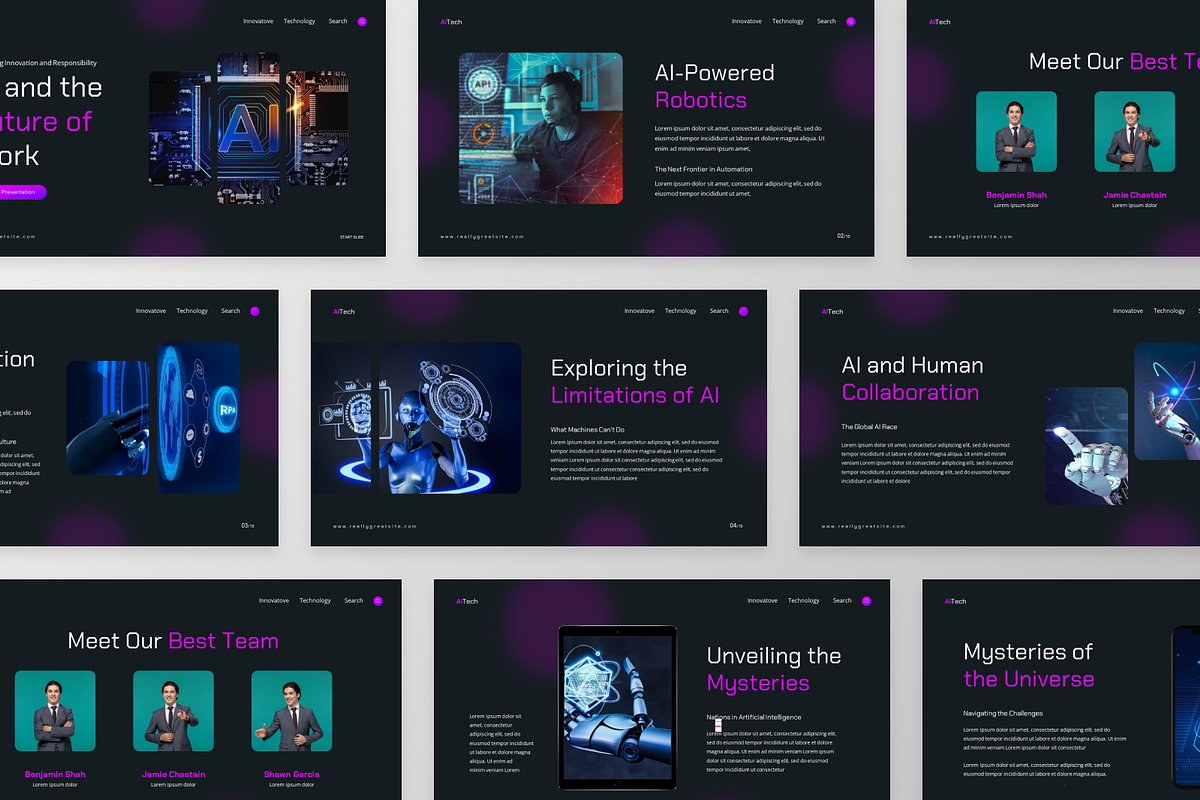Screen dimensions: 1200x800
Task: Select Search text on the AI-Powered Robotics slide
Action: [x=826, y=21]
